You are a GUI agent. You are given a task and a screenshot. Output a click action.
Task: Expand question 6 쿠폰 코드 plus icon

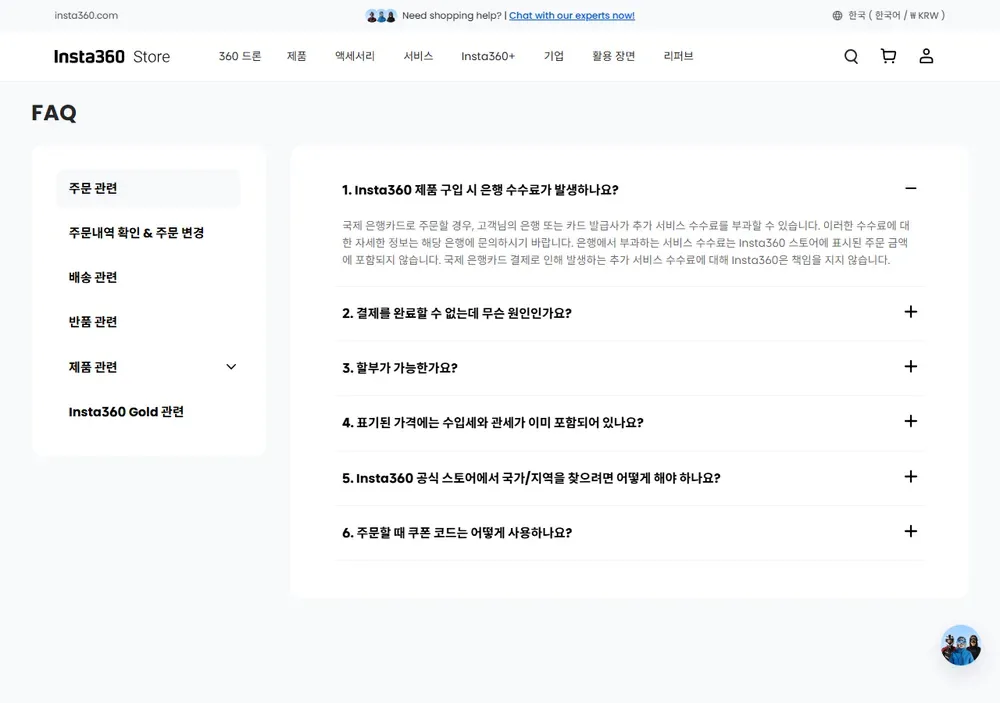point(911,531)
